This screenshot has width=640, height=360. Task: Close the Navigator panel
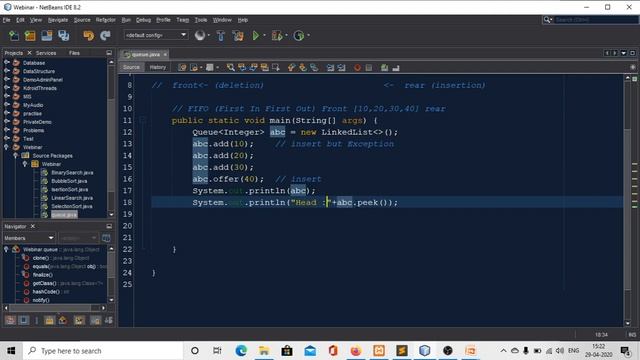click(33, 226)
